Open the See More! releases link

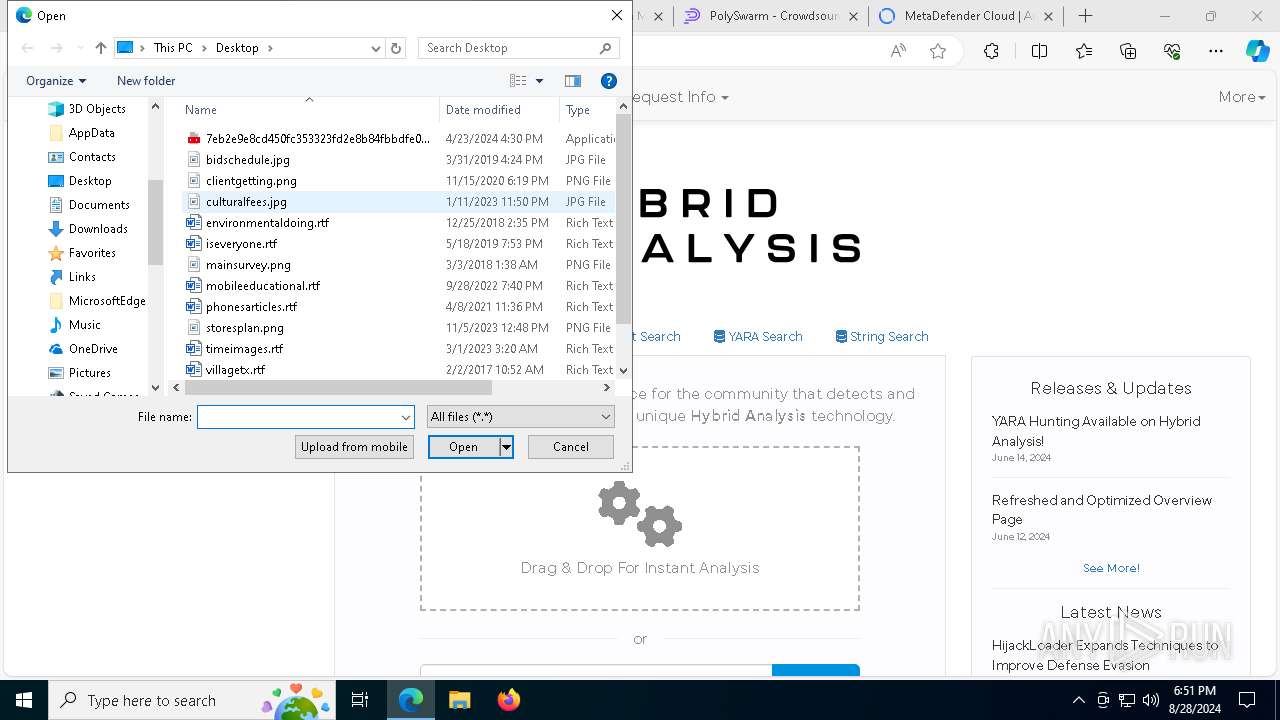[1111, 568]
